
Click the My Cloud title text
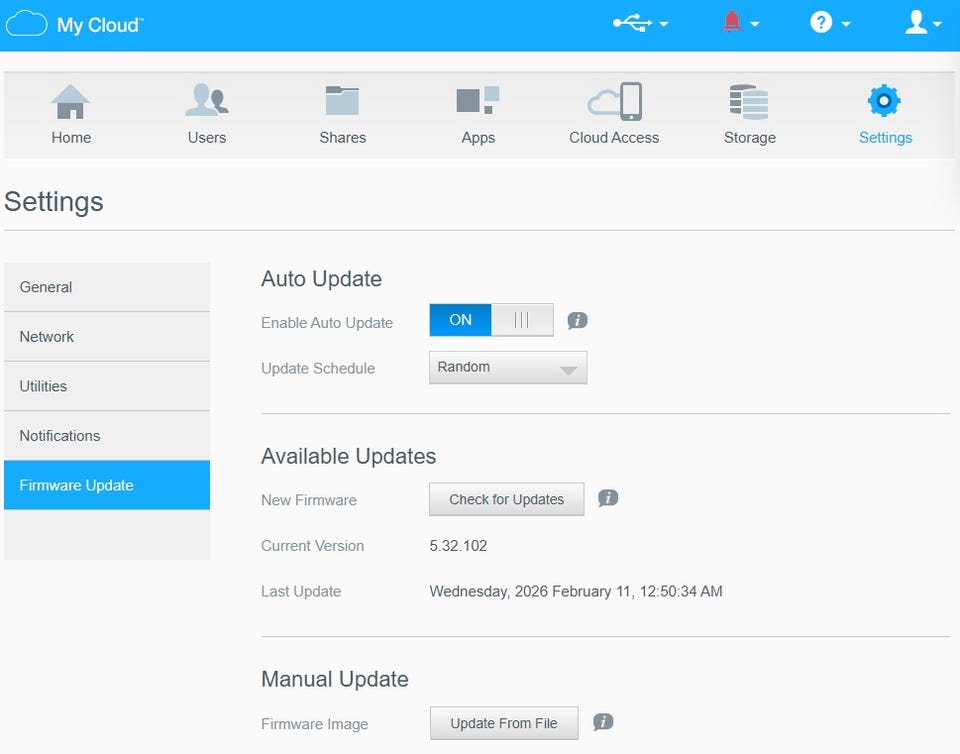[100, 25]
